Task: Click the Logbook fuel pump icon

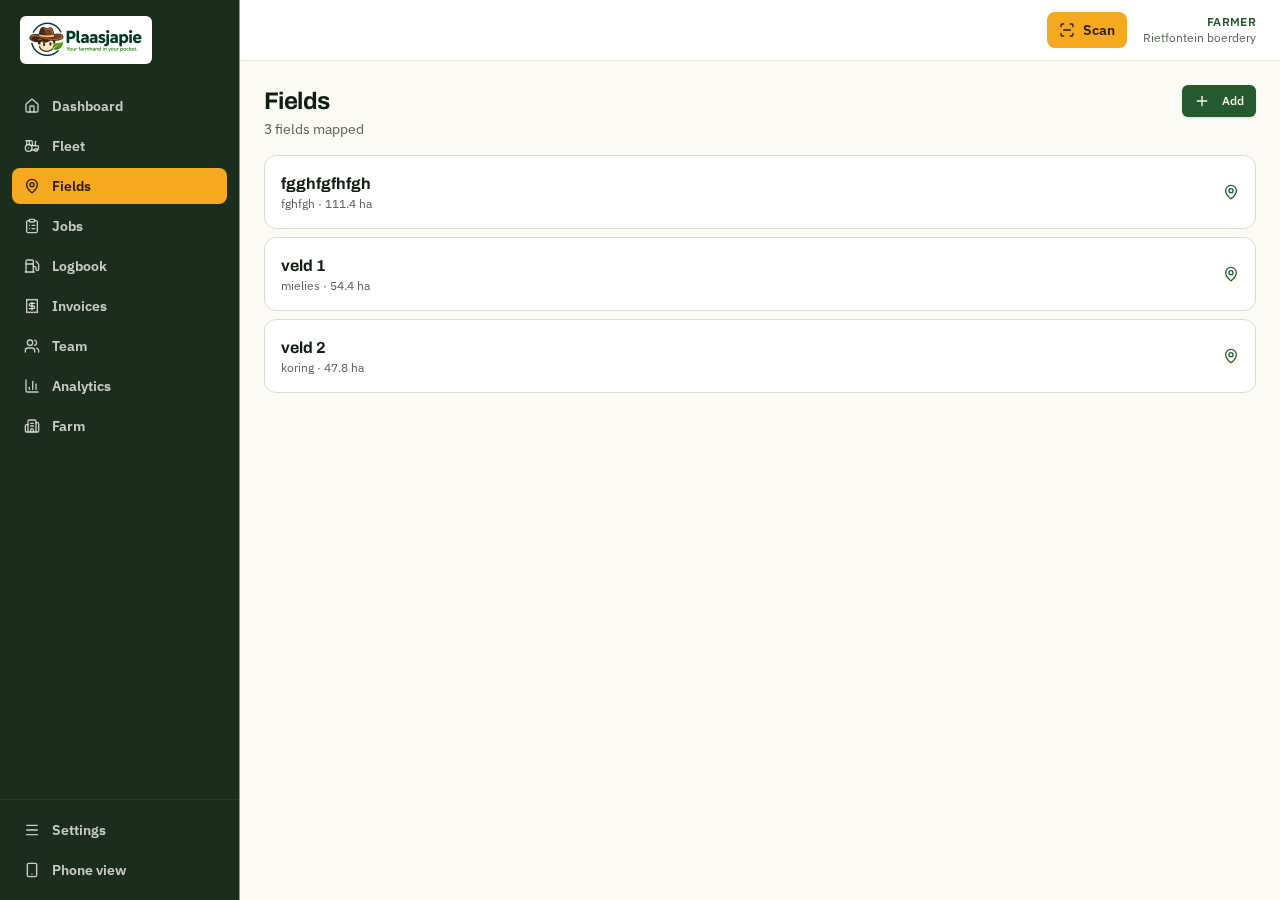Action: [32, 266]
